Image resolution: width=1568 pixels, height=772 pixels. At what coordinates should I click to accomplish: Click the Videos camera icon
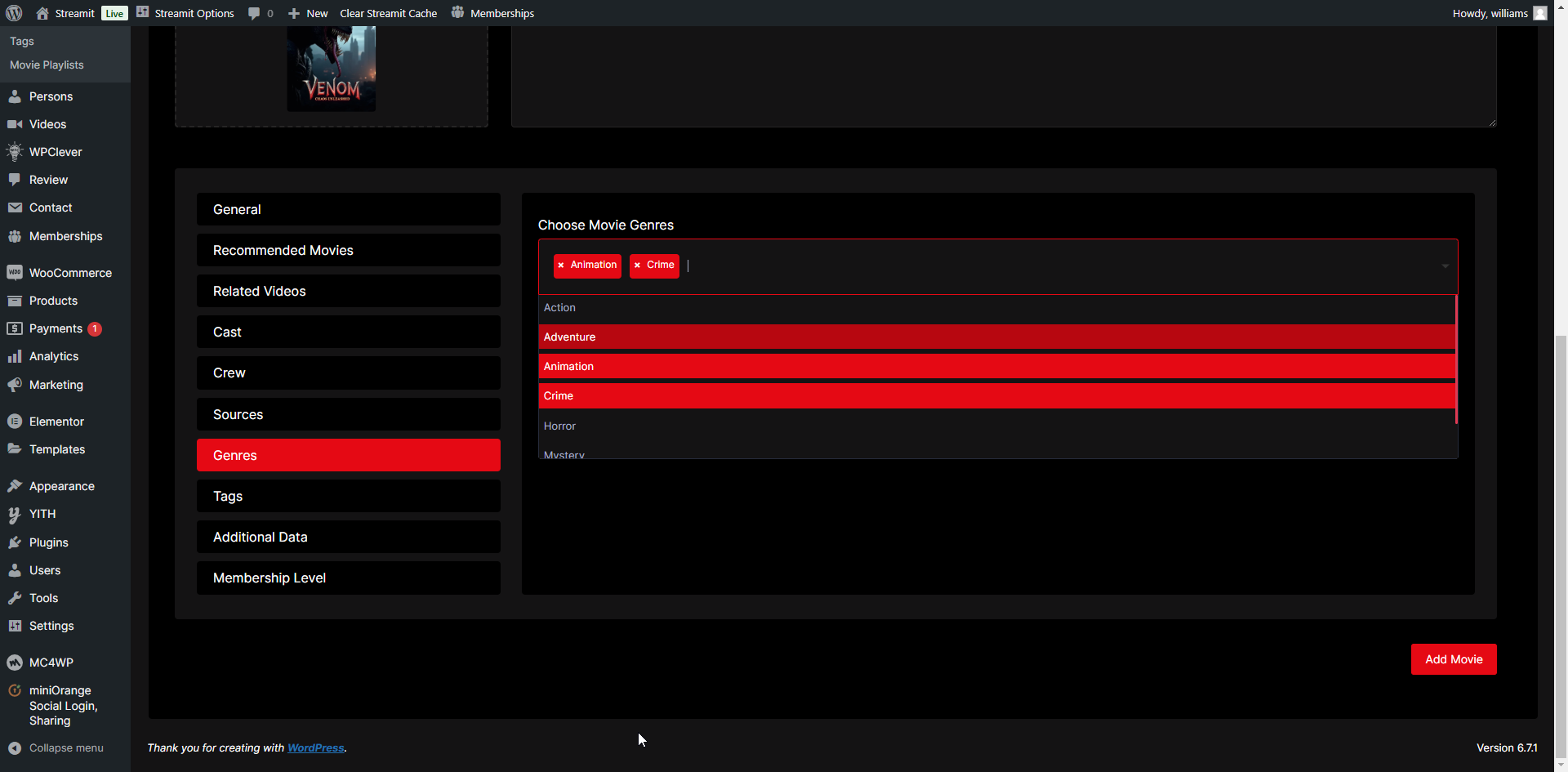15,124
